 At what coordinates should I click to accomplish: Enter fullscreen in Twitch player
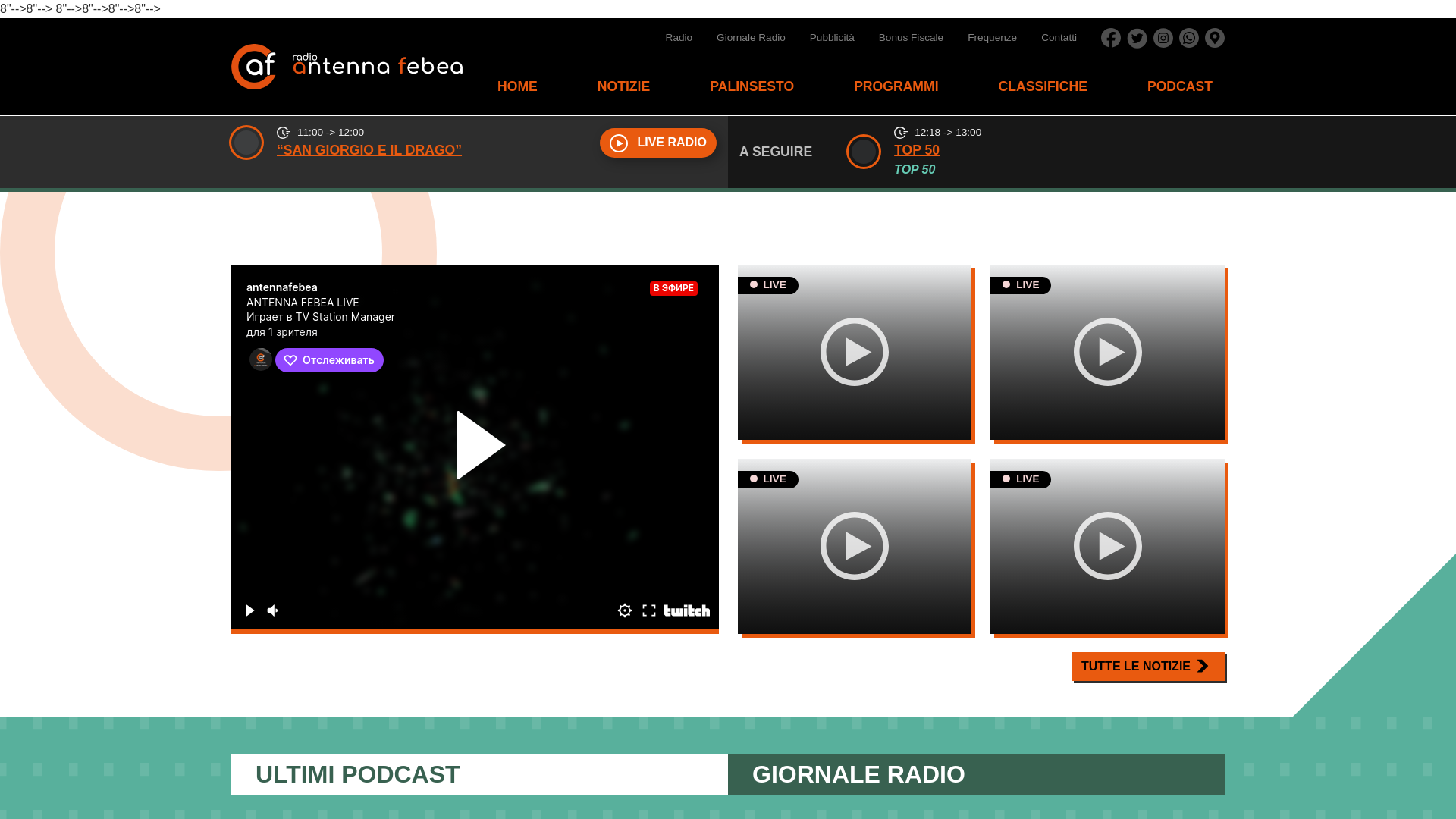pos(649,610)
